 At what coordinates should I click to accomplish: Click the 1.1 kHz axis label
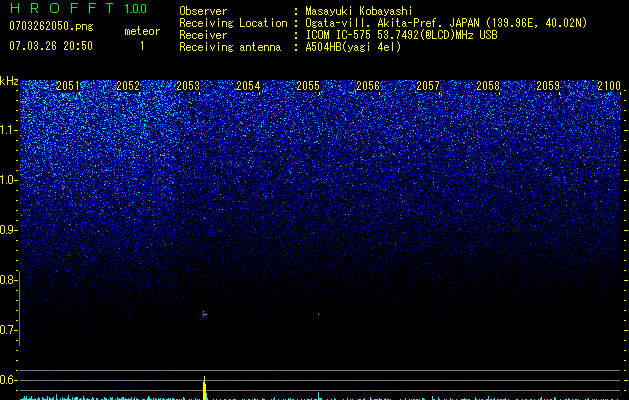(8, 130)
